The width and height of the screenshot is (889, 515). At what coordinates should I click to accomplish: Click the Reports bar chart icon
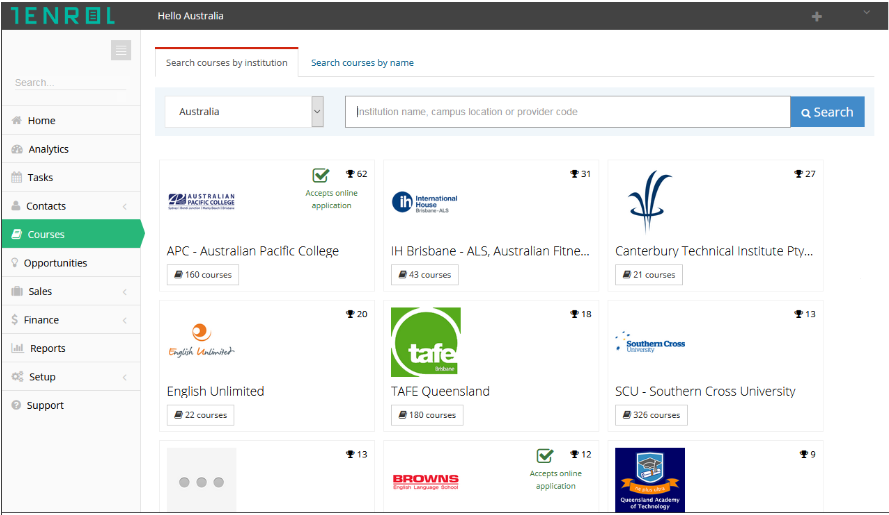[18, 348]
